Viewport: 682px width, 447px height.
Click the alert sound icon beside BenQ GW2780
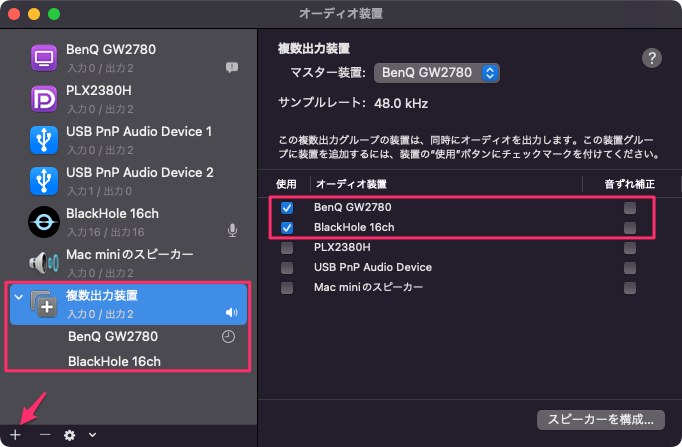pyautogui.click(x=232, y=67)
